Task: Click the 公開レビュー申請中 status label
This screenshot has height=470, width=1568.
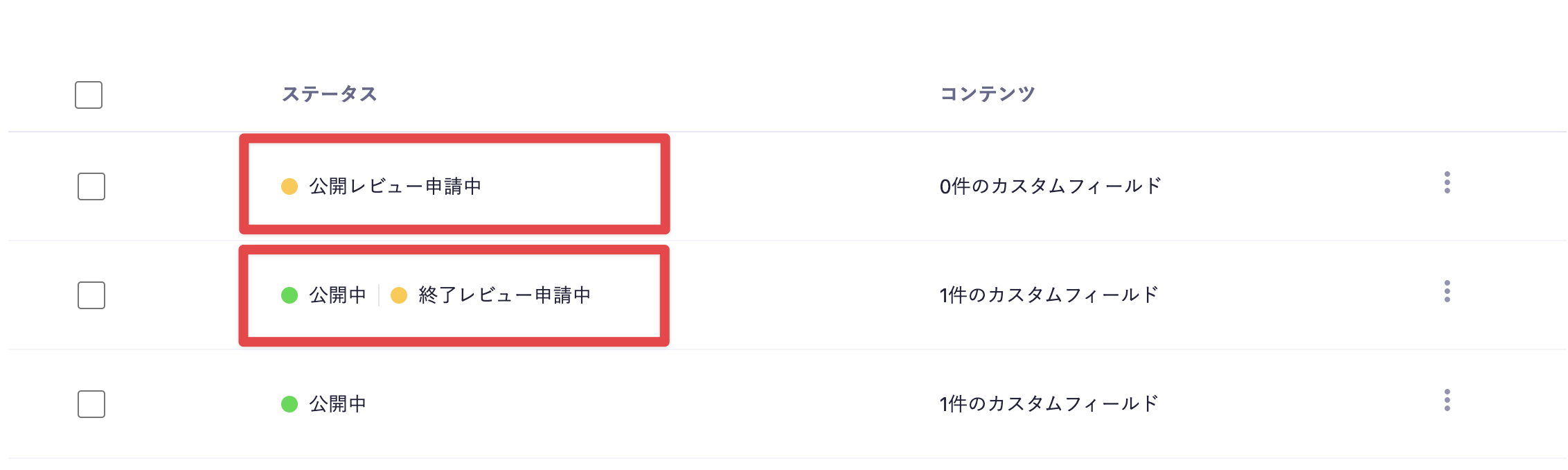Action: [x=395, y=186]
